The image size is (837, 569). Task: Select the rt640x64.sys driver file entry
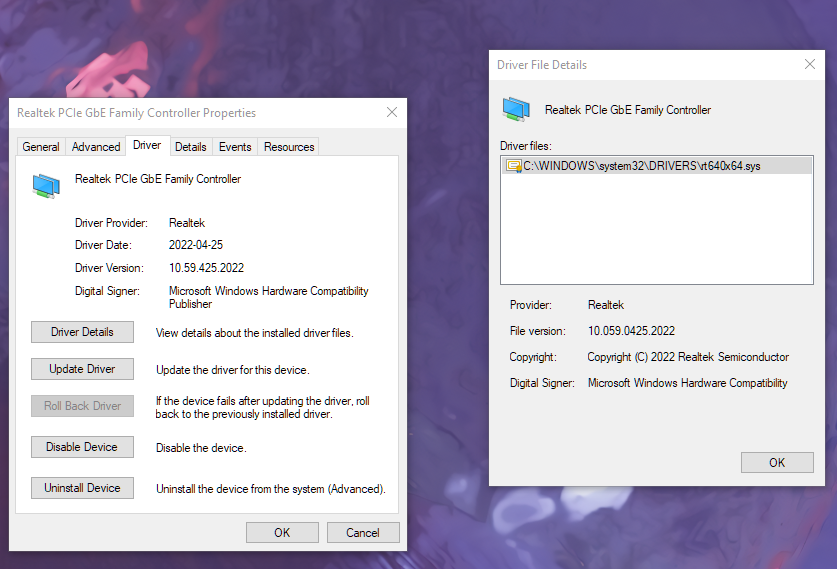tap(657, 166)
